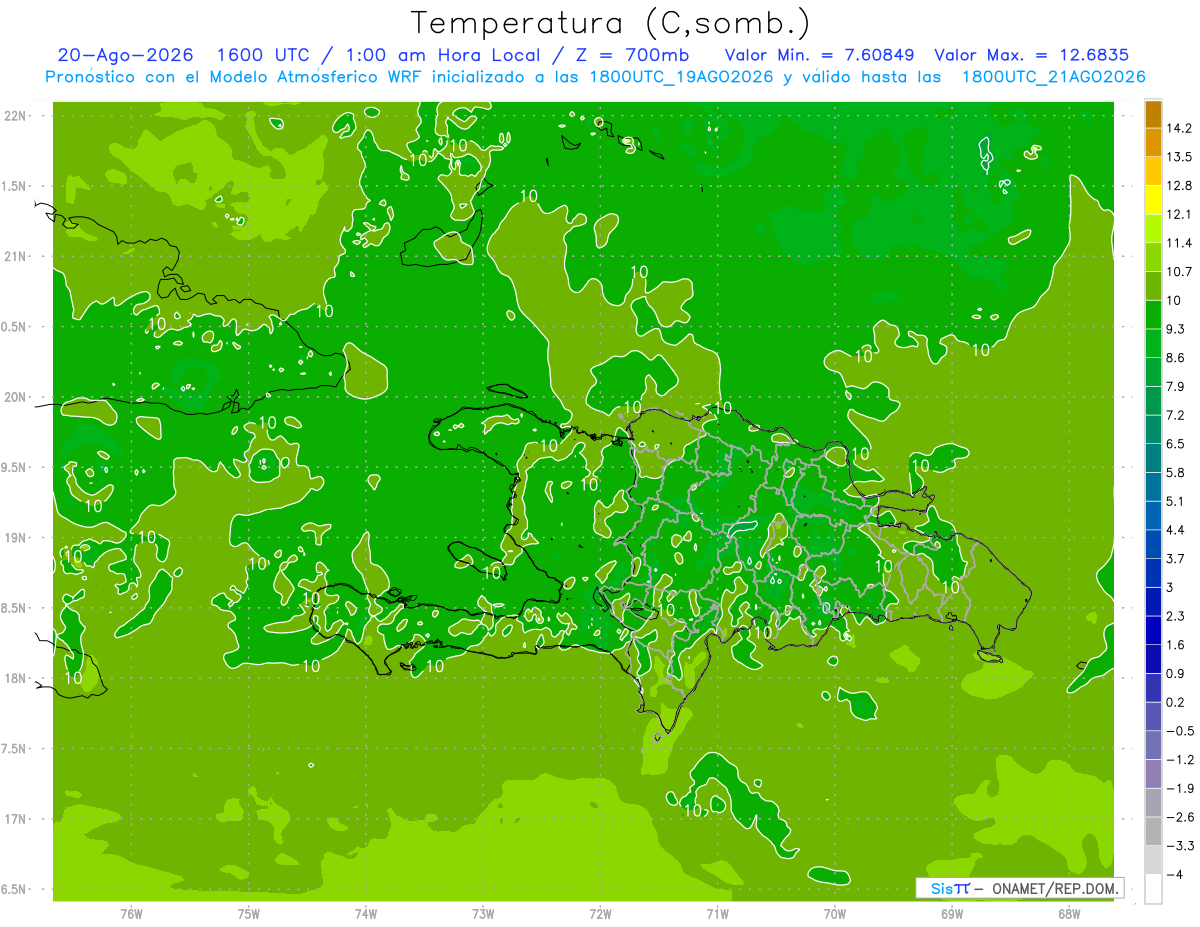Click the '70W' longitude label

pos(834,914)
